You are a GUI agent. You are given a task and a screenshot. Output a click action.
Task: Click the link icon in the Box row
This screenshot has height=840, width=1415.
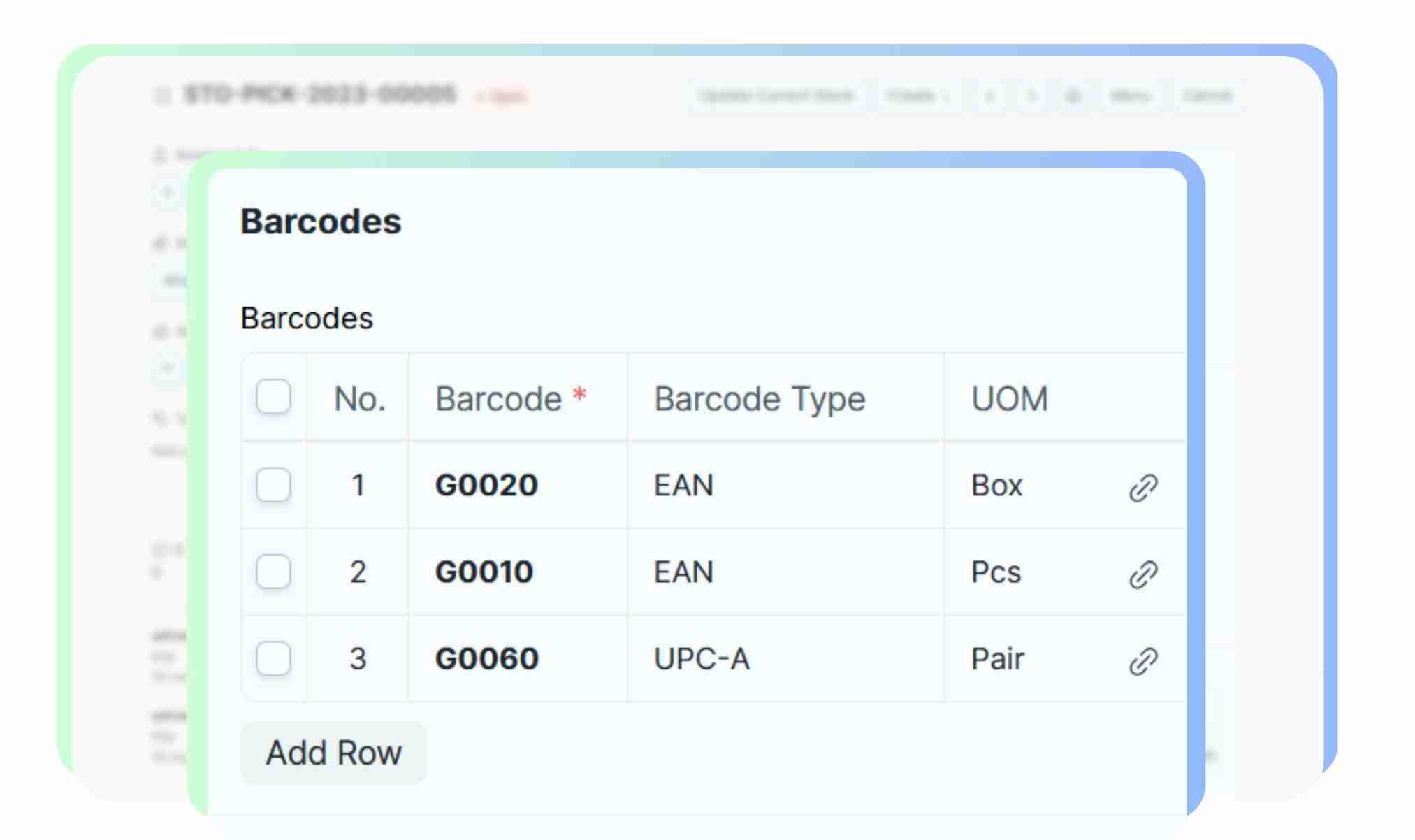pos(1142,487)
